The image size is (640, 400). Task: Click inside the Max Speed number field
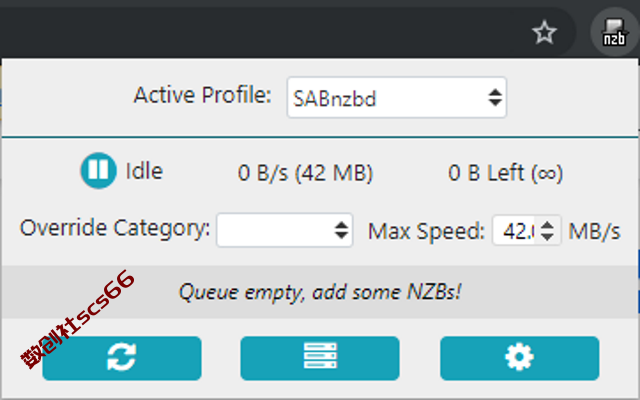pyautogui.click(x=517, y=231)
